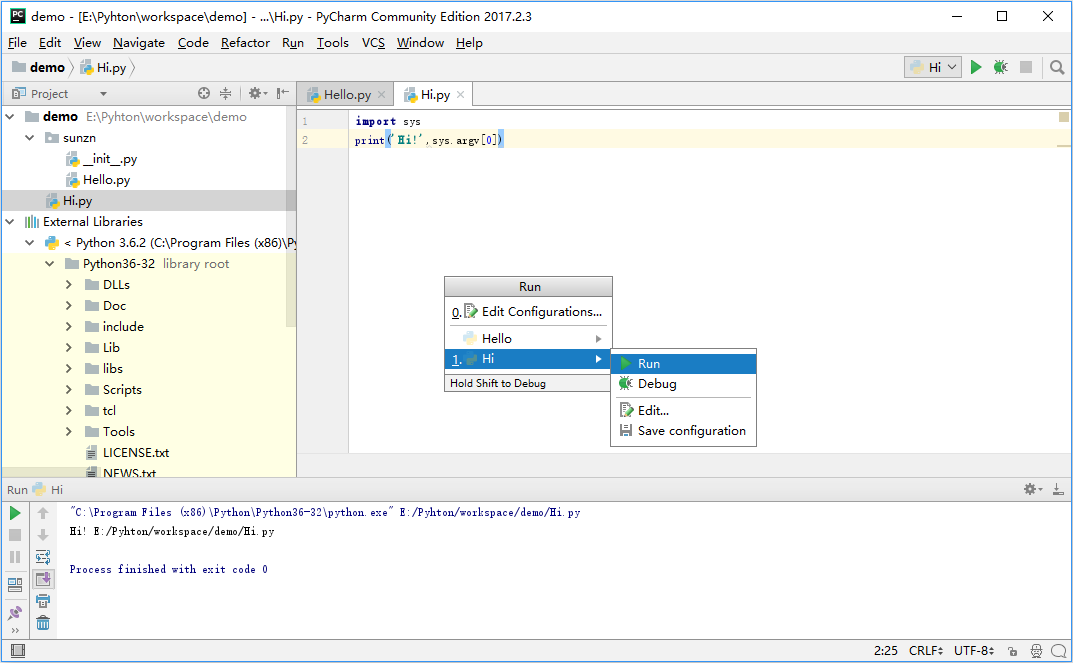Image resolution: width=1073 pixels, height=663 pixels.
Task: Select Edit Configurations in Run popup
Action: (x=528, y=312)
